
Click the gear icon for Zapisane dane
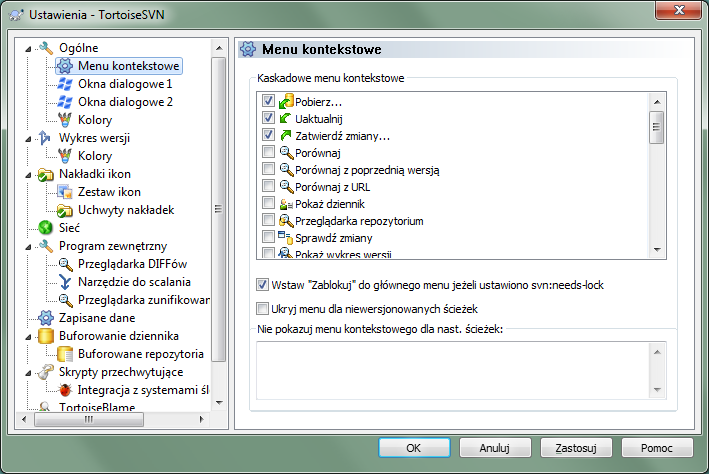coord(46,318)
